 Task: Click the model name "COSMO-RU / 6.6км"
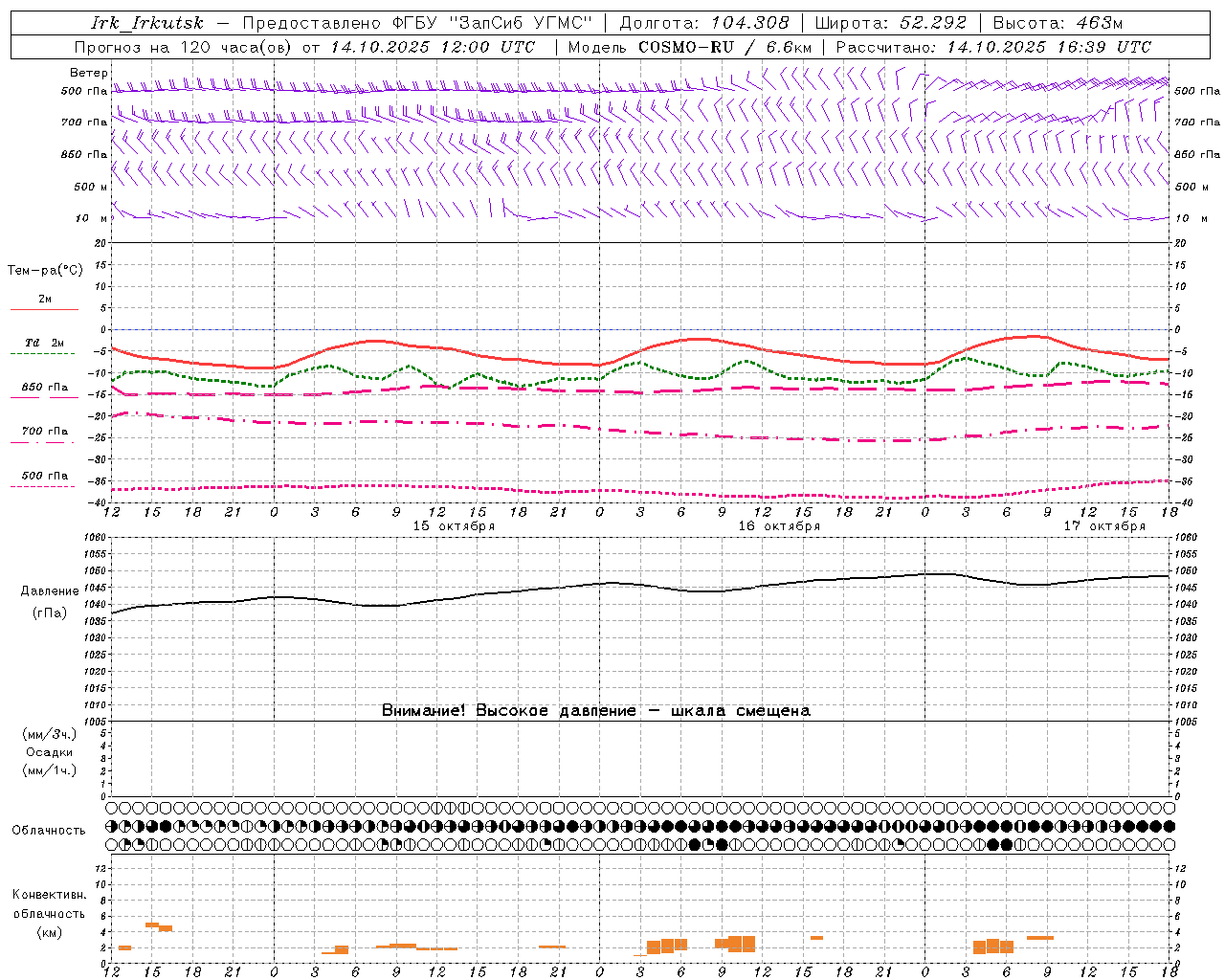tap(725, 47)
